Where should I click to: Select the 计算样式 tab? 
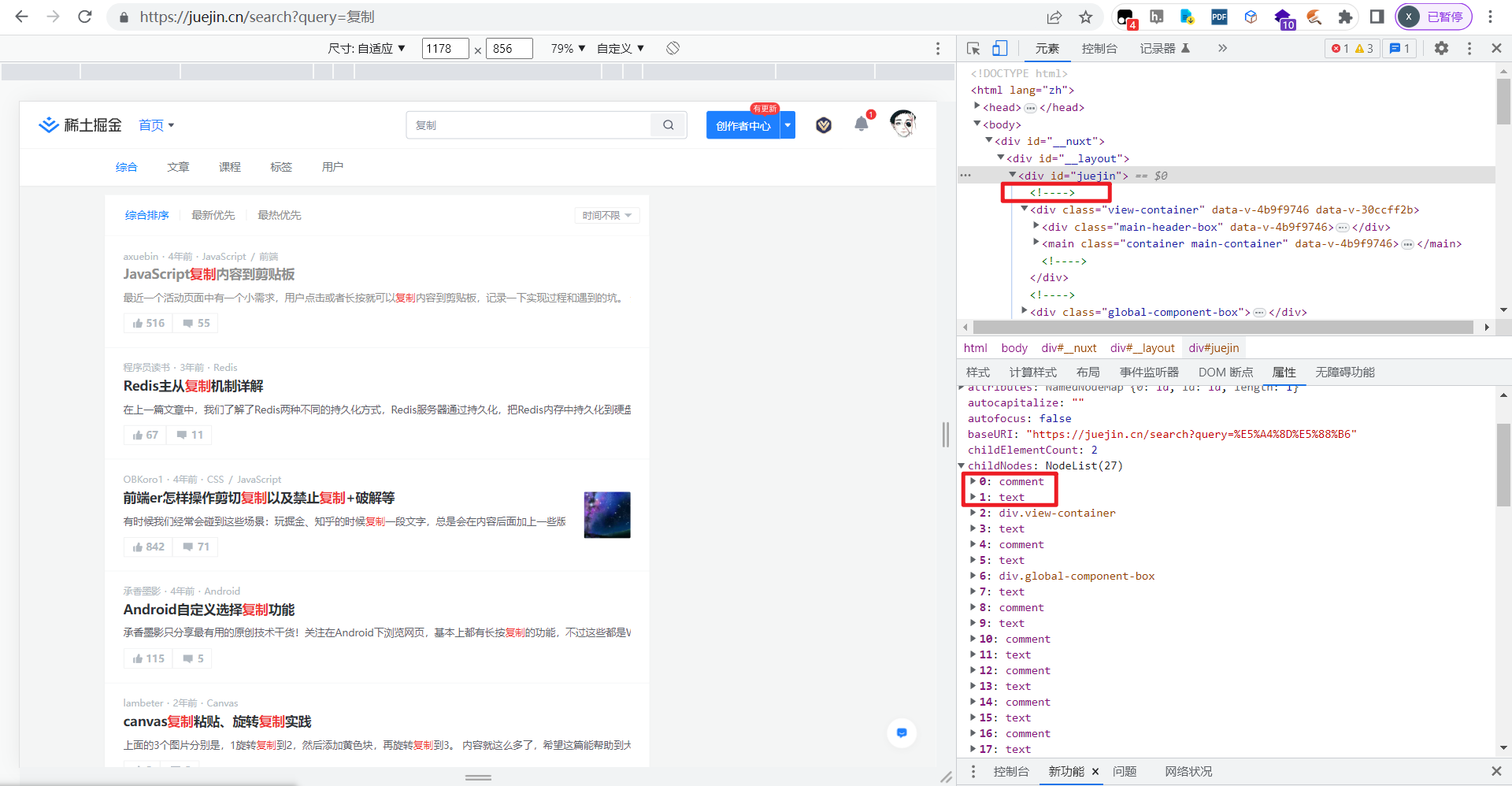coord(1033,372)
